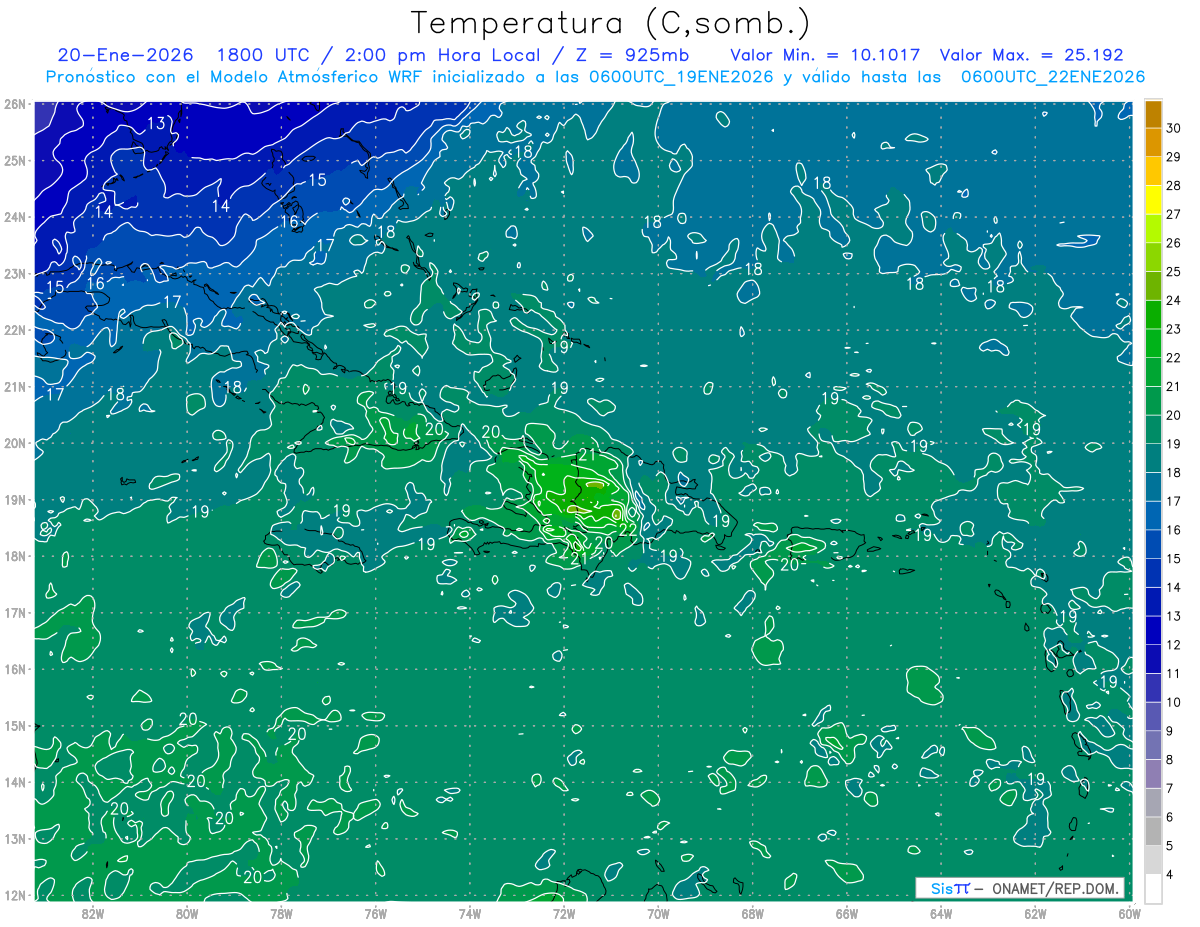Click the Valor Min. = 10.1017 text
1200x927 pixels.
825,55
